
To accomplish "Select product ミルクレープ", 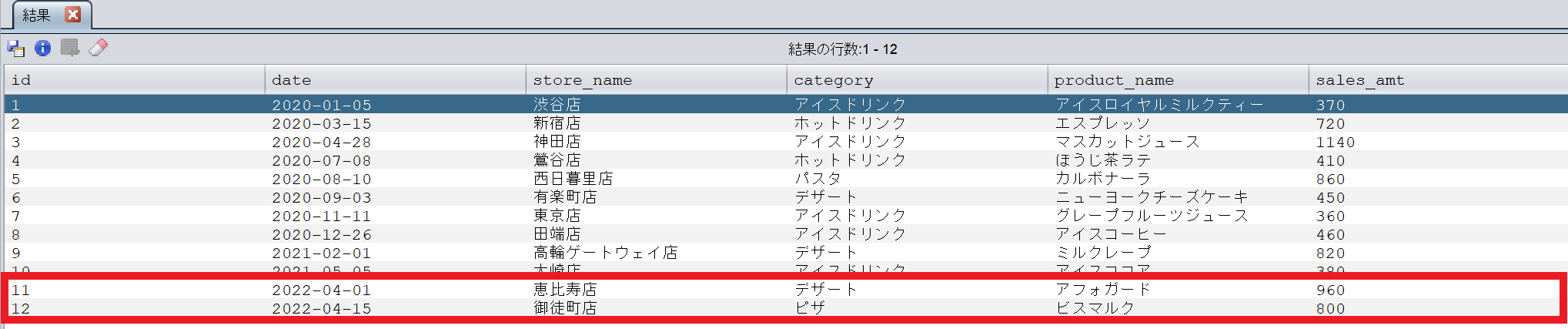I will 1103,253.
